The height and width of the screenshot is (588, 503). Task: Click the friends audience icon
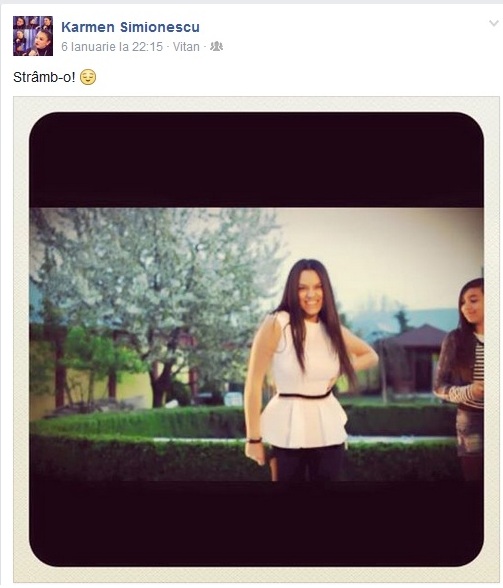point(216,46)
